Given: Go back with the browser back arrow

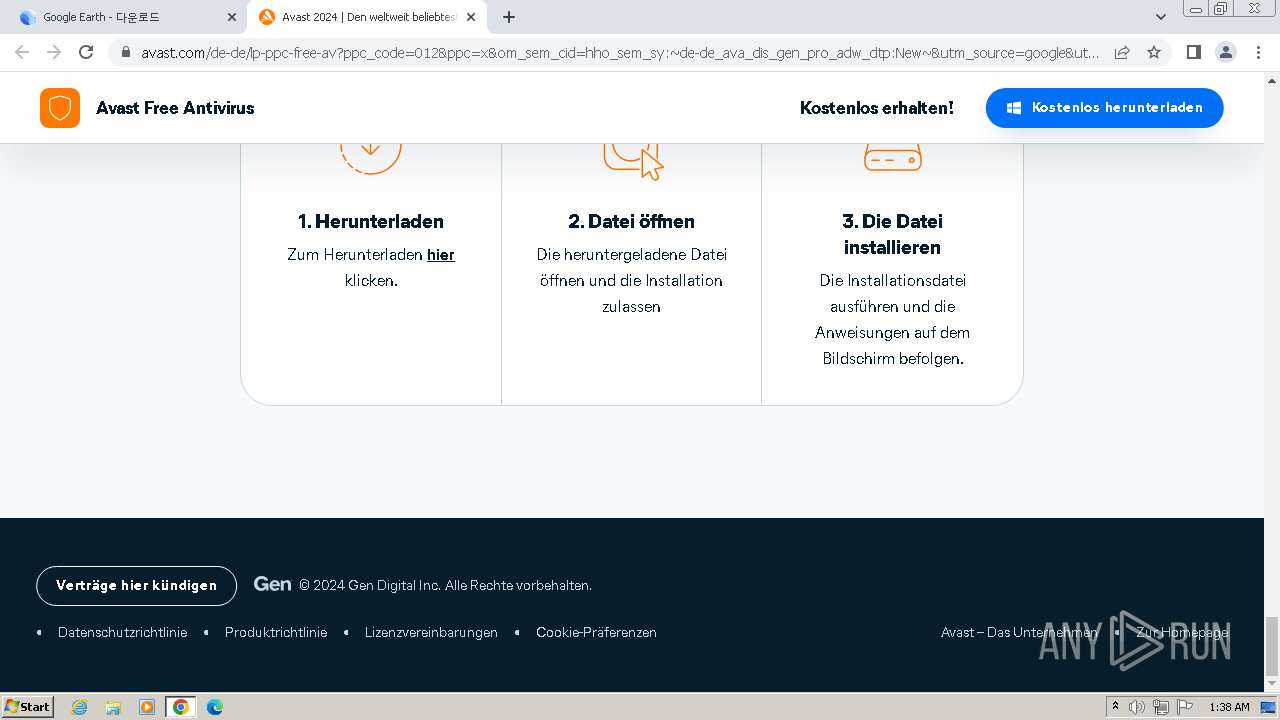Looking at the screenshot, I should point(22,52).
